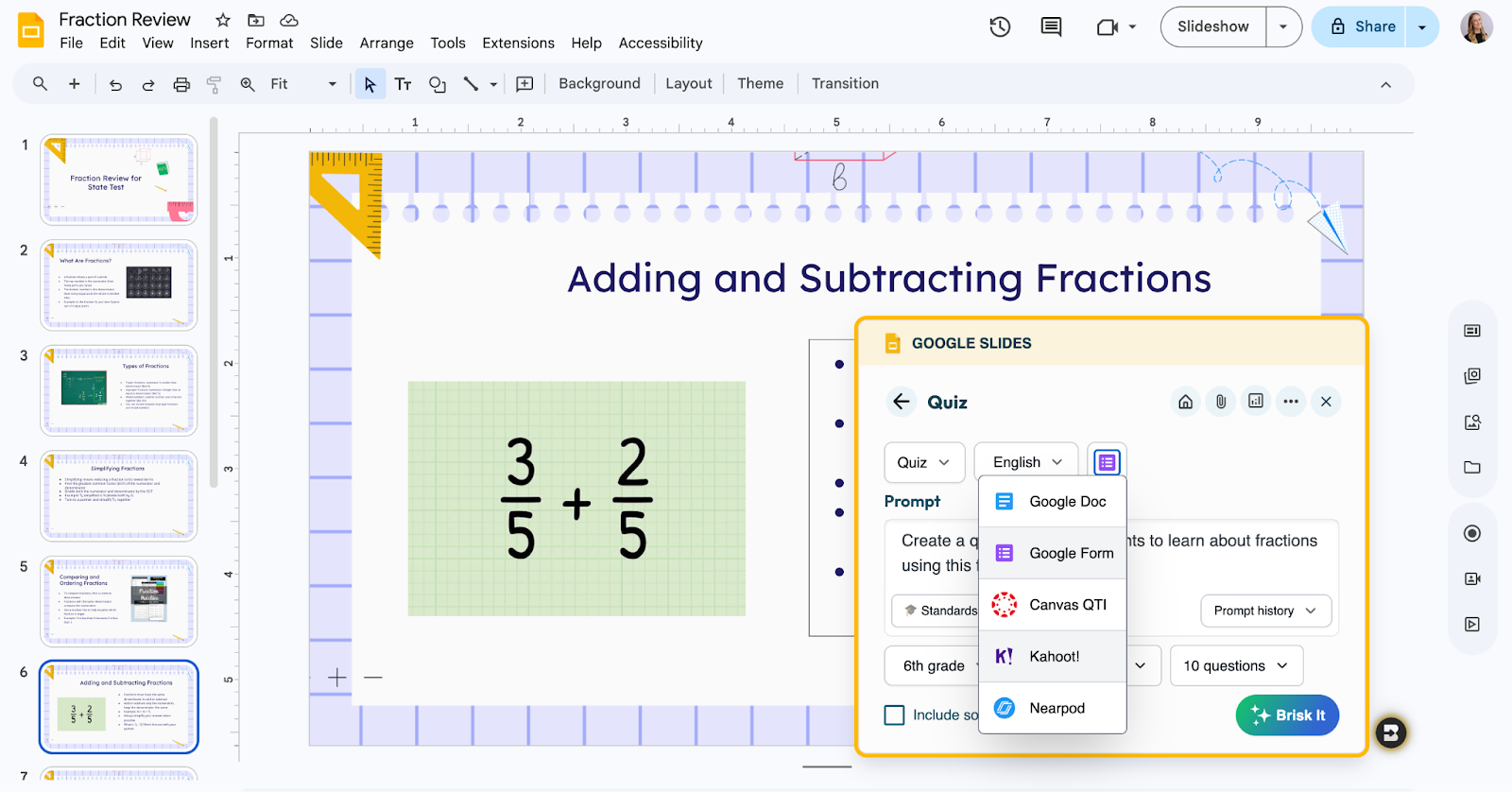Star the Fraction Review document
The width and height of the screenshot is (1512, 792).
(x=223, y=20)
